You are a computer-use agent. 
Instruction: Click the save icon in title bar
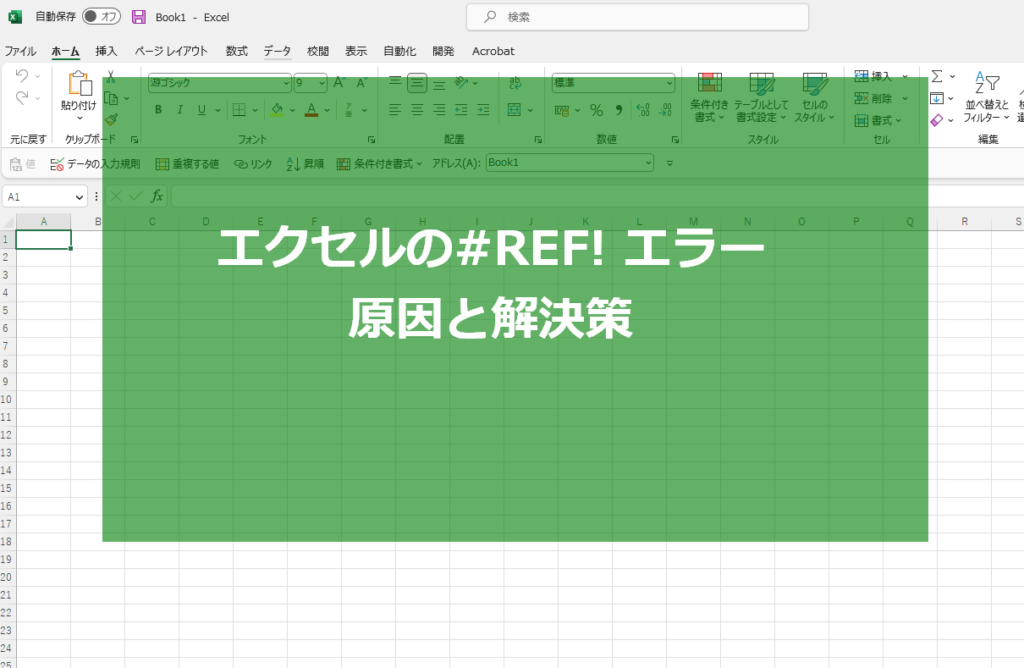[138, 17]
